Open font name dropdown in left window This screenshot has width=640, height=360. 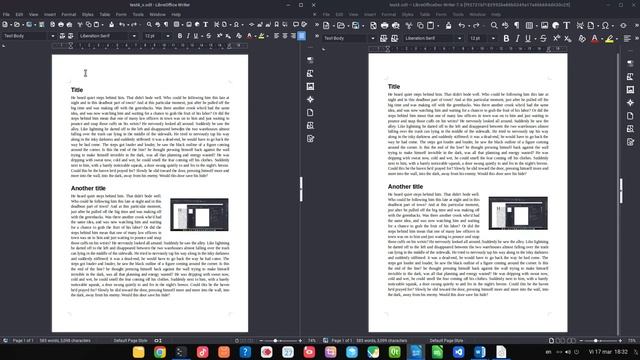tap(134, 36)
